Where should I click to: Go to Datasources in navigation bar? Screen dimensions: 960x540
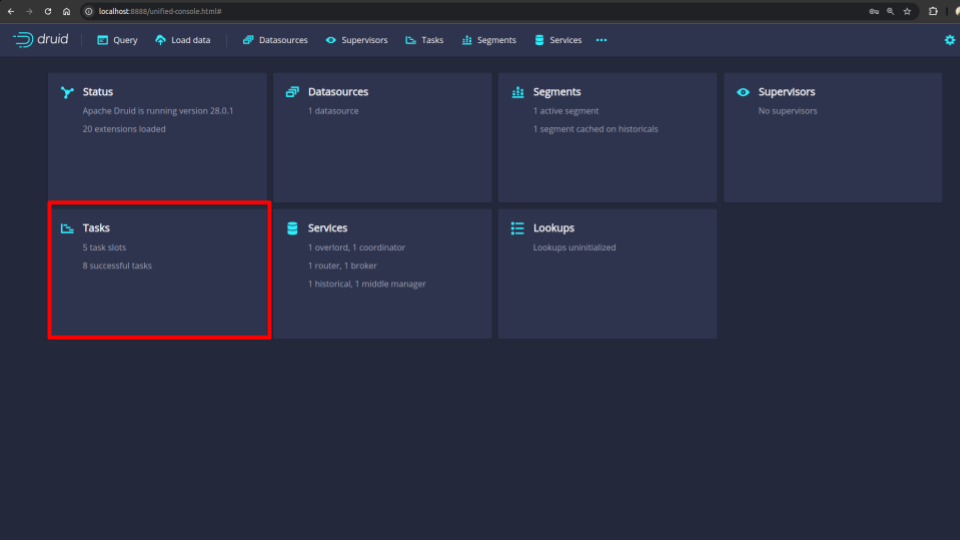pos(275,40)
